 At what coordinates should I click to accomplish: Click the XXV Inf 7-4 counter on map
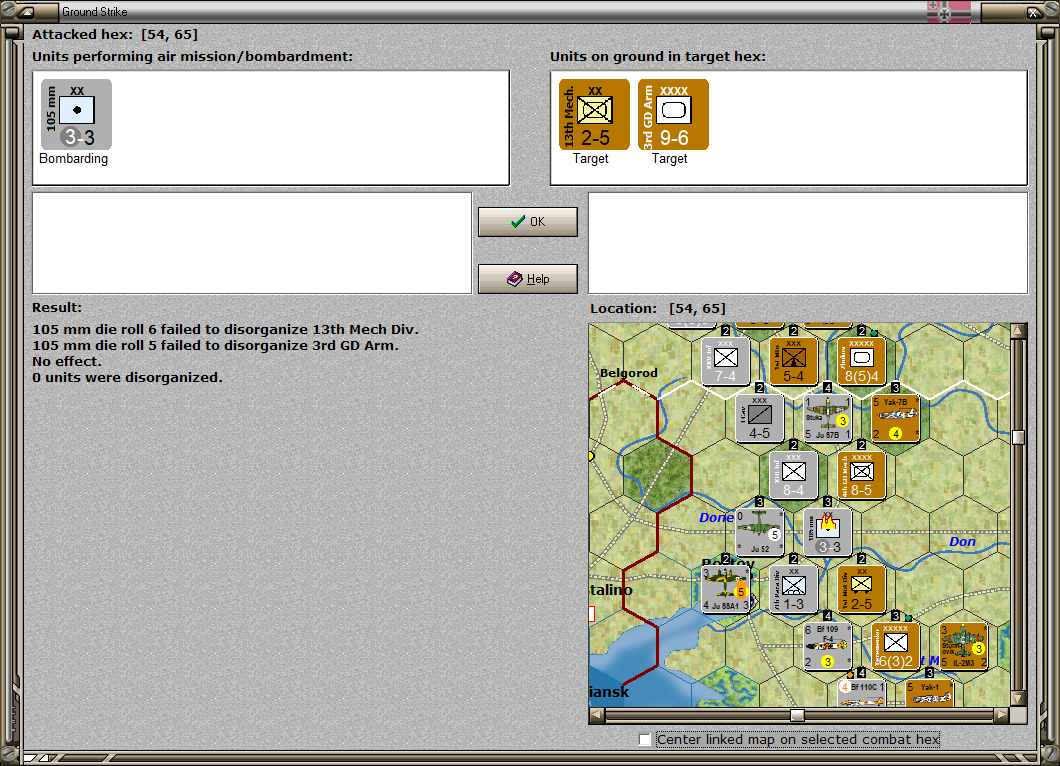(x=725, y=361)
